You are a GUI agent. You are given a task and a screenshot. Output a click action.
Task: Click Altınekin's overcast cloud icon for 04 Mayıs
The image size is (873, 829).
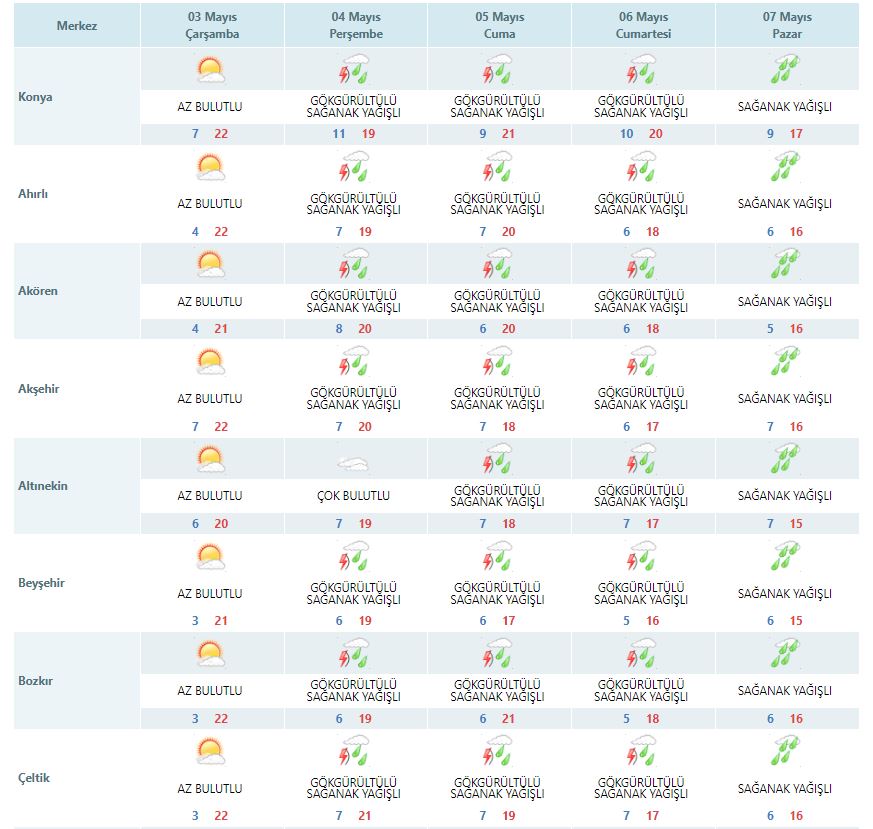click(x=354, y=463)
